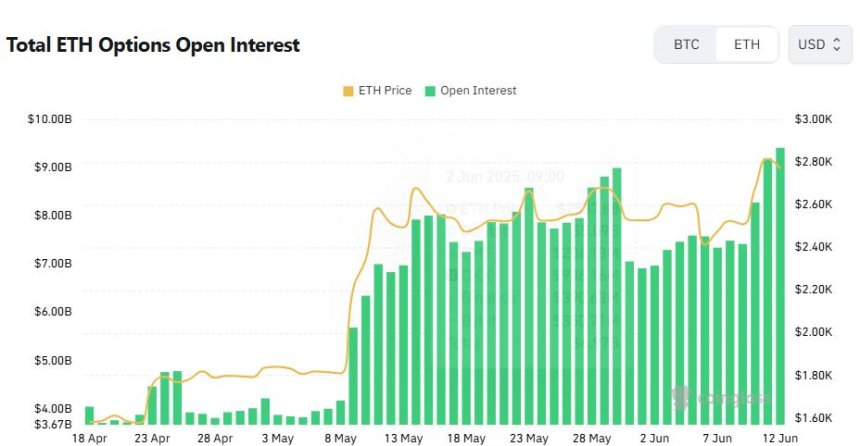The image size is (860, 446).
Task: Toggle the ETH Price legend item
Action: [377, 91]
